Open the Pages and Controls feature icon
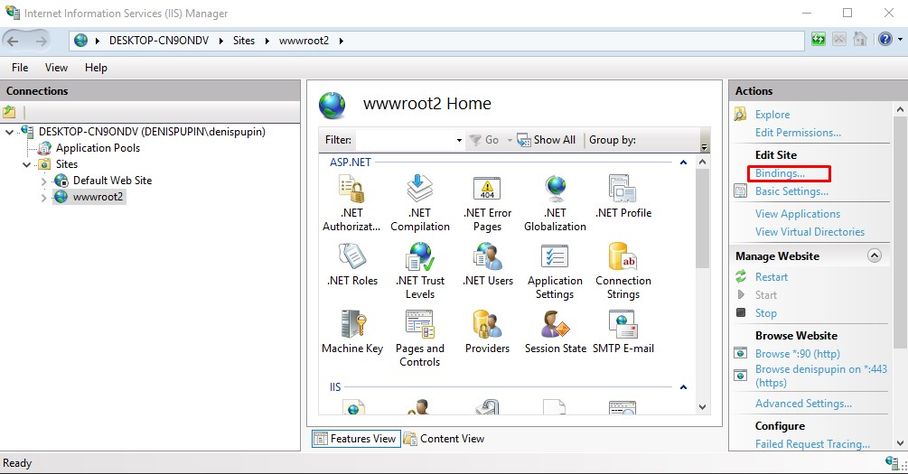908x474 pixels. [x=420, y=338]
